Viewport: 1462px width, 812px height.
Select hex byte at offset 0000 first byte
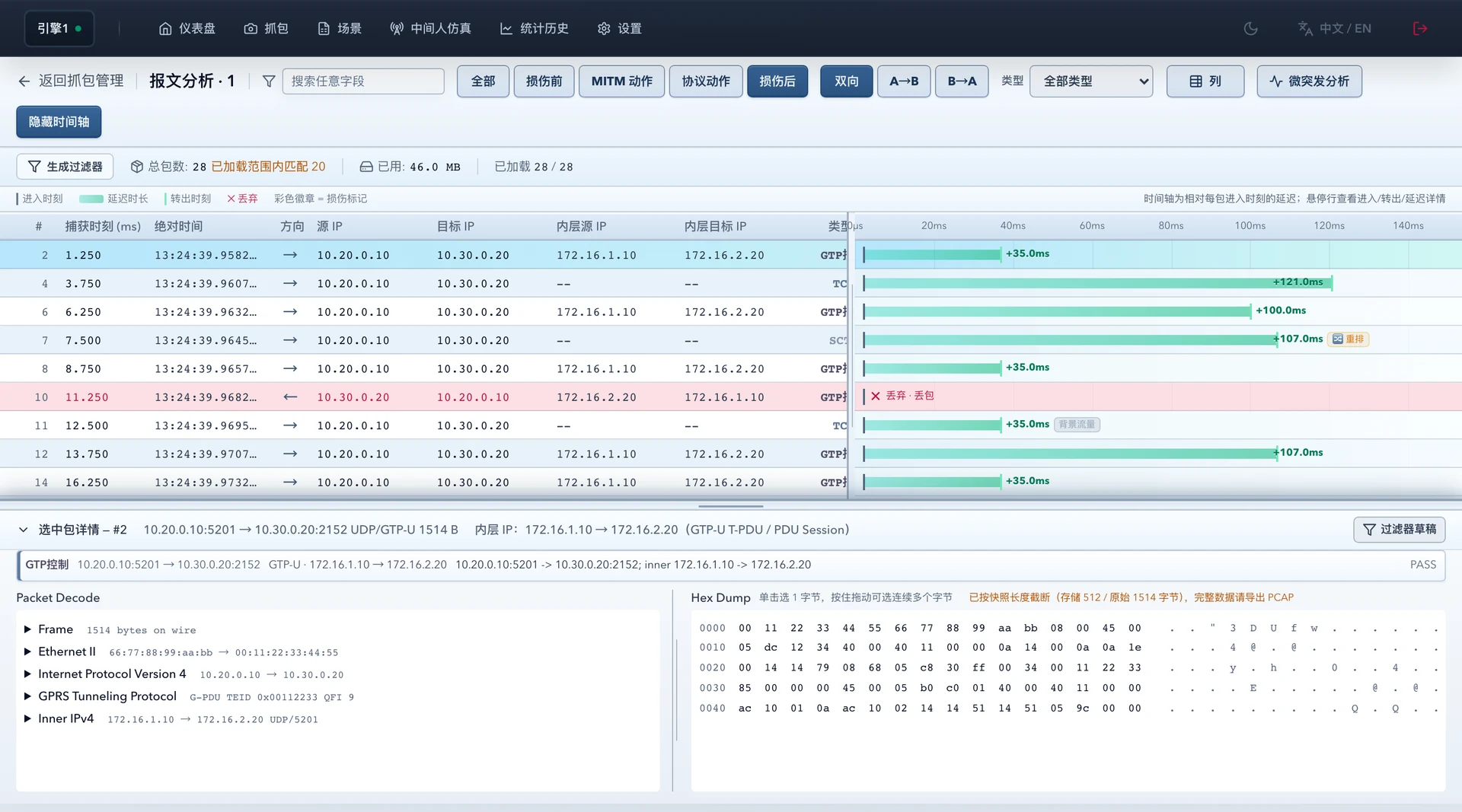[745, 628]
